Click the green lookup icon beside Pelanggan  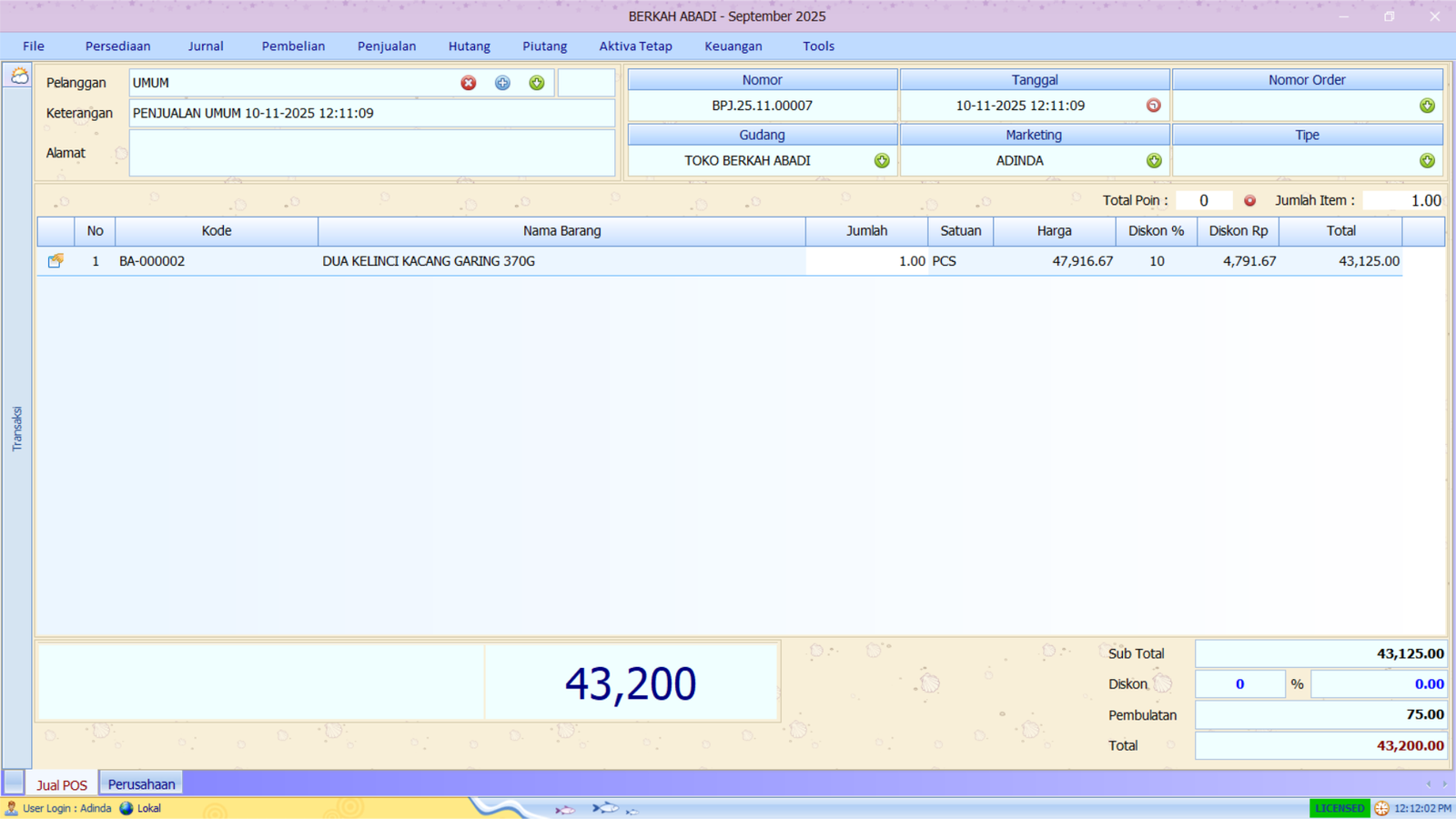[x=537, y=83]
